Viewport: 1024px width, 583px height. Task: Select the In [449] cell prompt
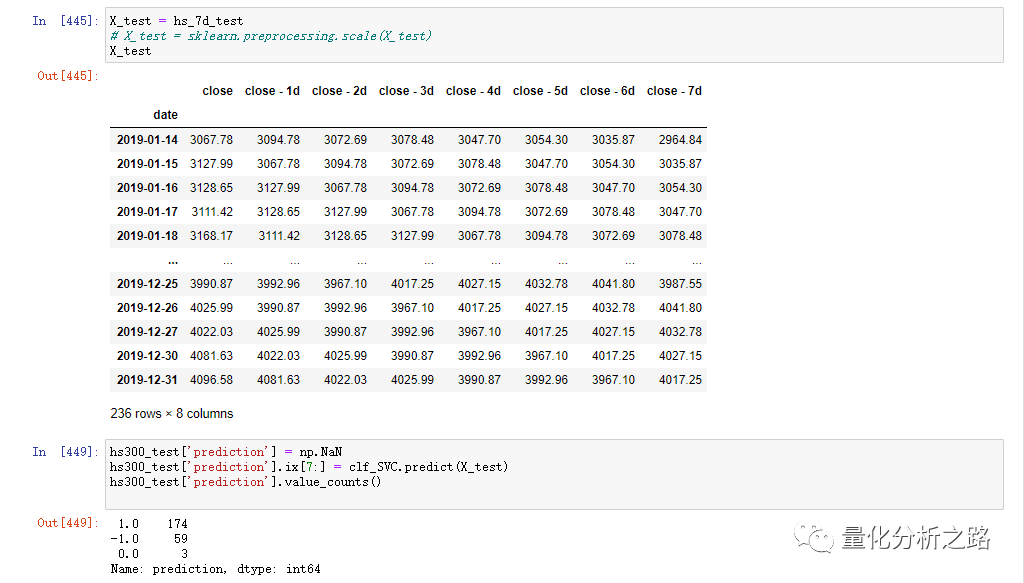coord(64,452)
